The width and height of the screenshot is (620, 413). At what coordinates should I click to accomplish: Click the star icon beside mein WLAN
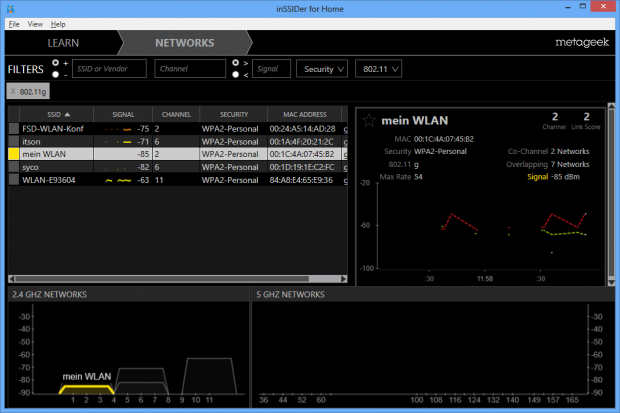(x=370, y=121)
